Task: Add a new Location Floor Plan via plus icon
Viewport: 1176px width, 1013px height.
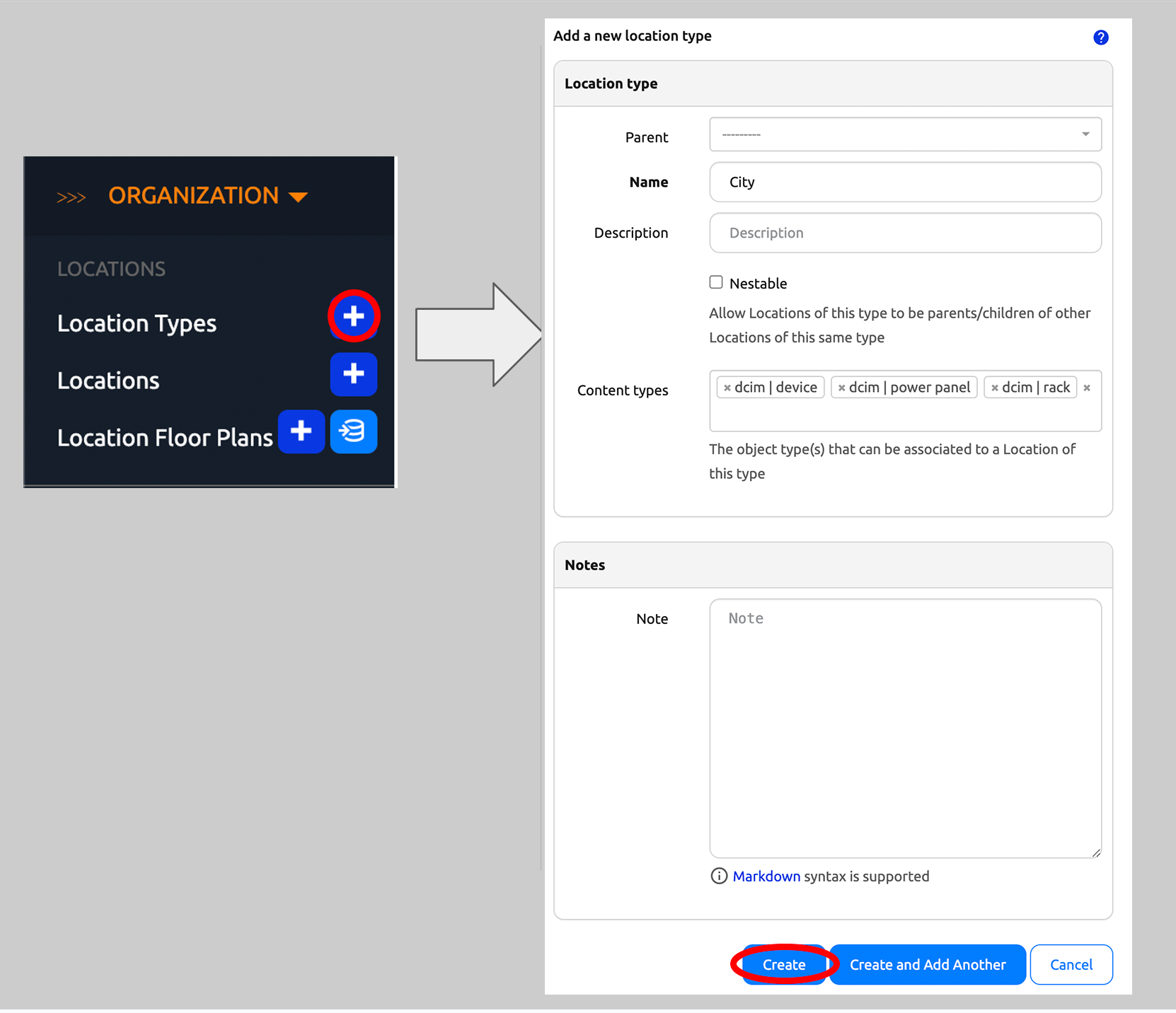Action: click(x=301, y=432)
